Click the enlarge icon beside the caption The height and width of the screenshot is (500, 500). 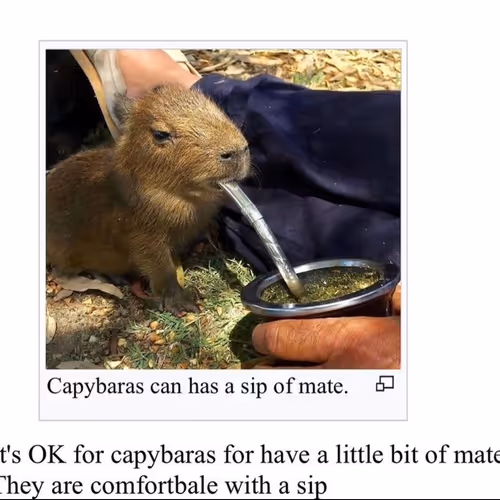click(385, 384)
